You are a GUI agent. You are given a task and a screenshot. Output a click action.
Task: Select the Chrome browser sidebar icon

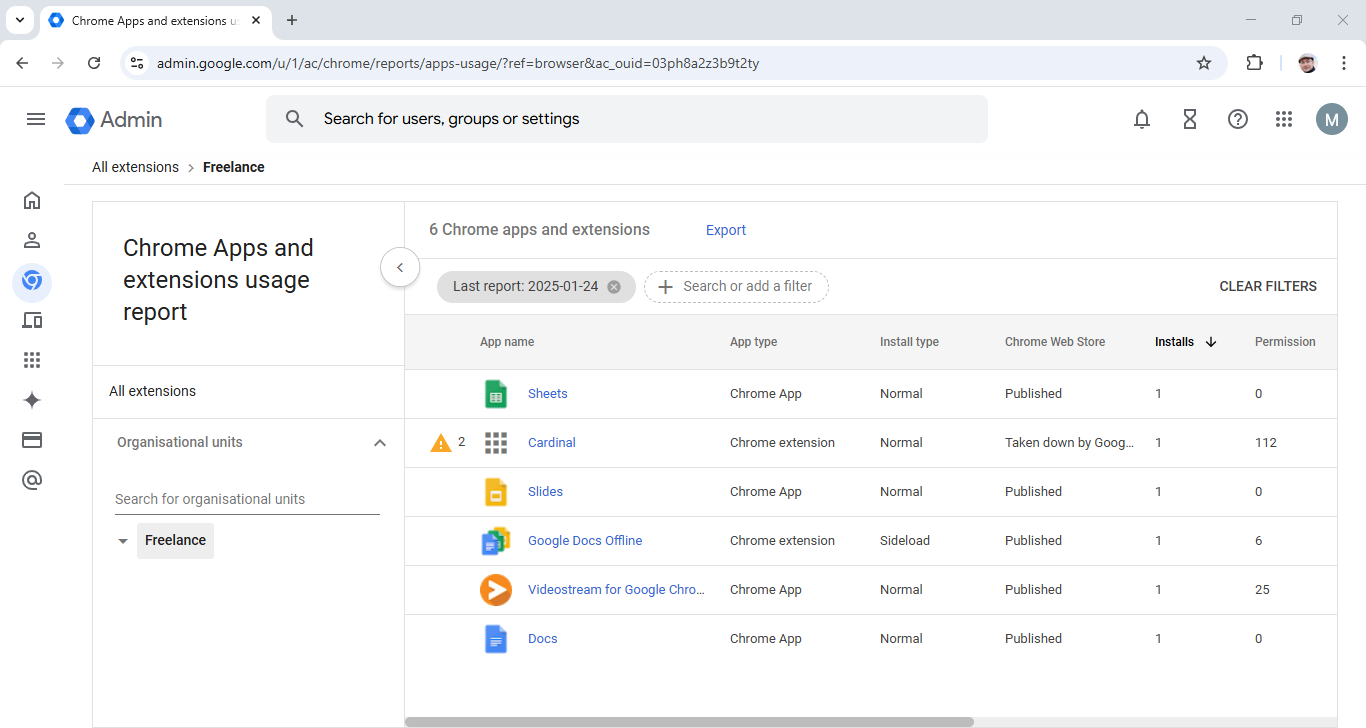(32, 281)
